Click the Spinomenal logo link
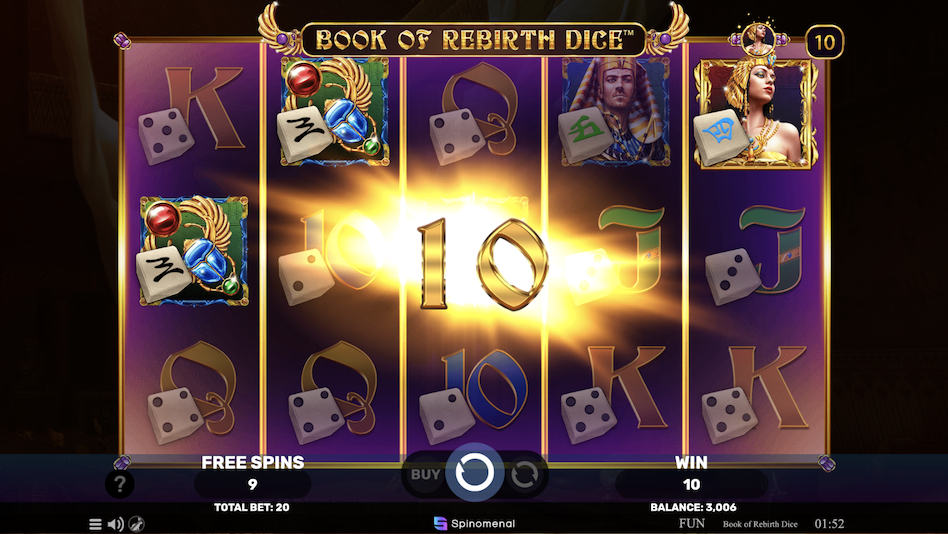This screenshot has height=534, width=948. pyautogui.click(x=475, y=523)
